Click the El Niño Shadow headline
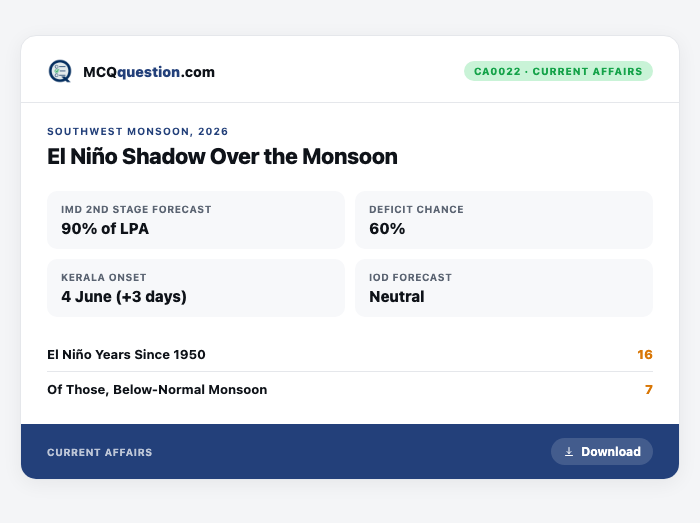 [222, 157]
